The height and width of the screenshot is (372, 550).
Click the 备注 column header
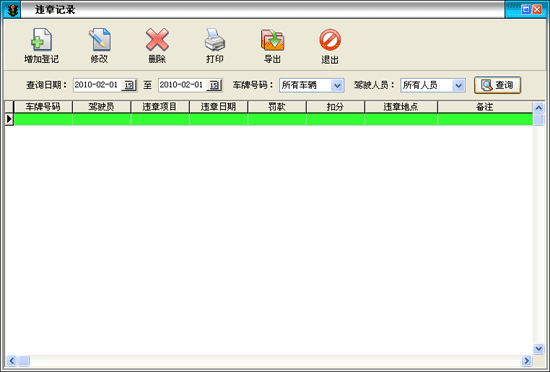click(x=485, y=107)
